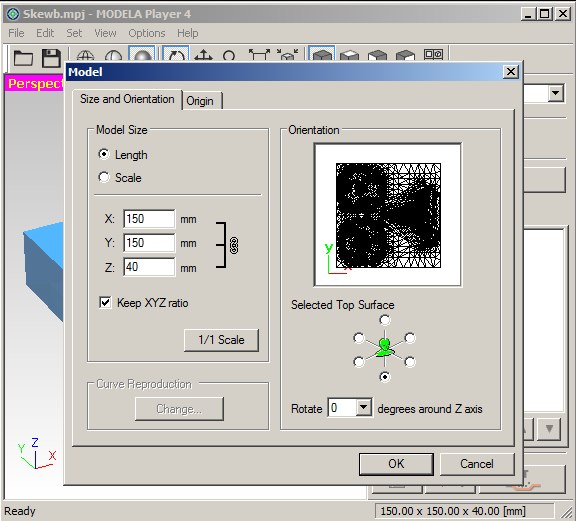
Task: Click the fit model to screen icon
Action: pos(288,55)
